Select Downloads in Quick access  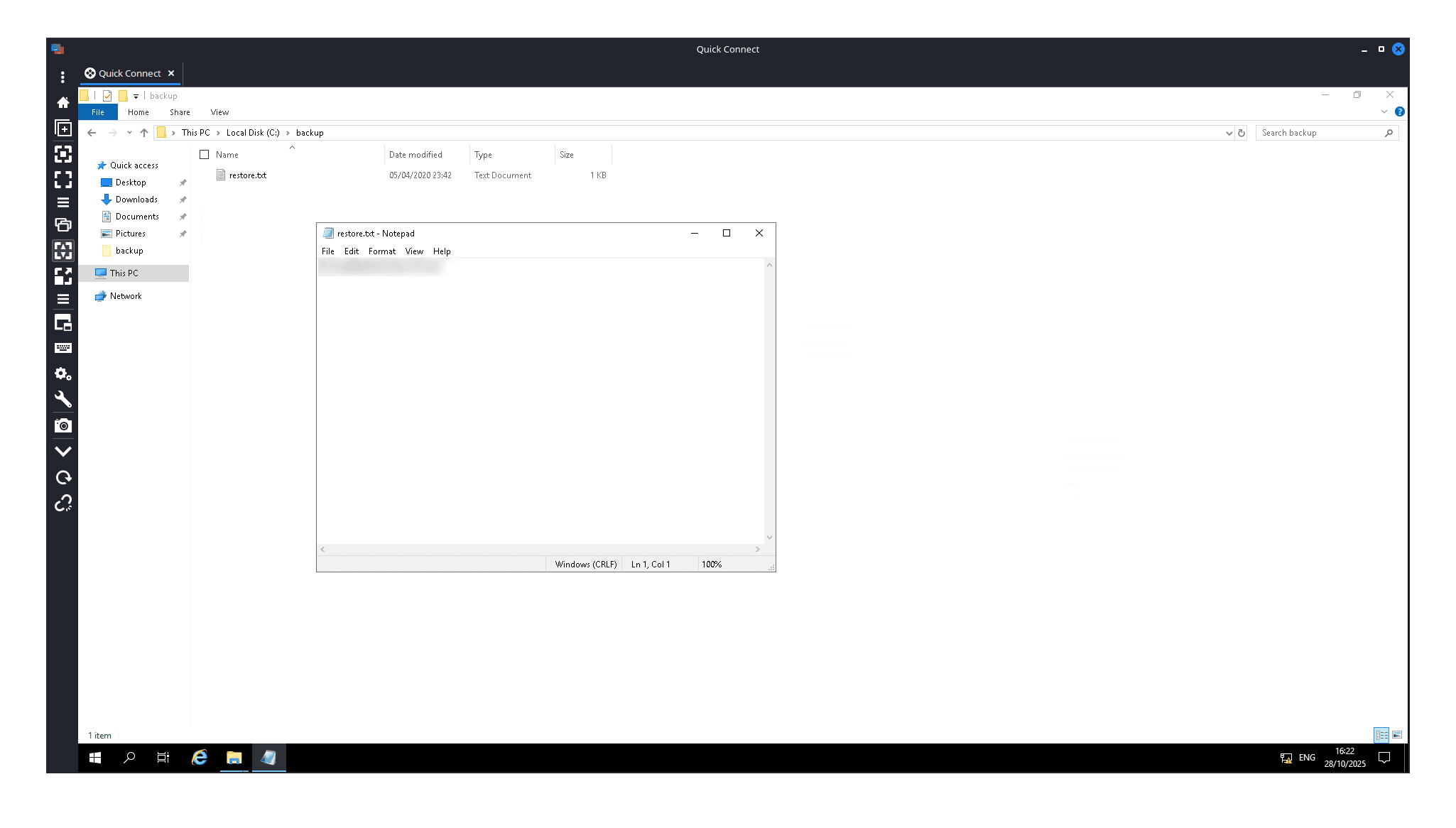136,200
